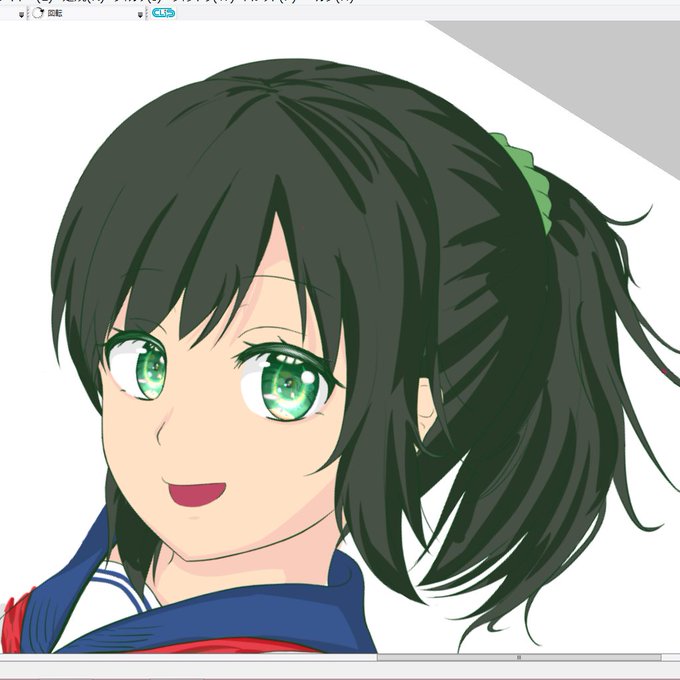Open the dropdown arrow left of rotate icon
The height and width of the screenshot is (680, 680).
[x=21, y=15]
